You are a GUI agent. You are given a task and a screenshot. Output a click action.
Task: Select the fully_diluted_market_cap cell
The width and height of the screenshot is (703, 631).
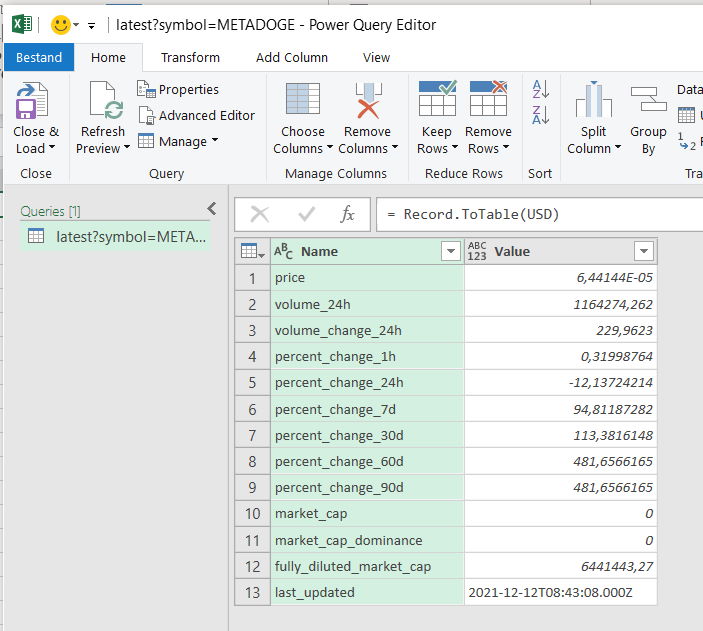coord(367,566)
